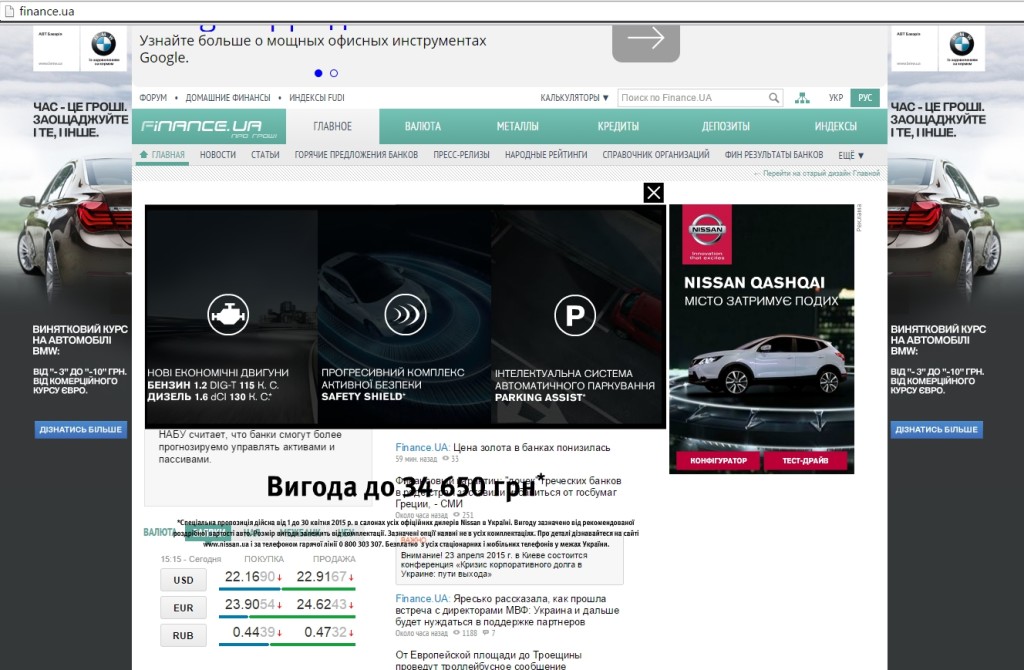Screen dimensions: 1024x670
Task: Click the USD sell rate 22.9167
Action: pyautogui.click(x=325, y=577)
